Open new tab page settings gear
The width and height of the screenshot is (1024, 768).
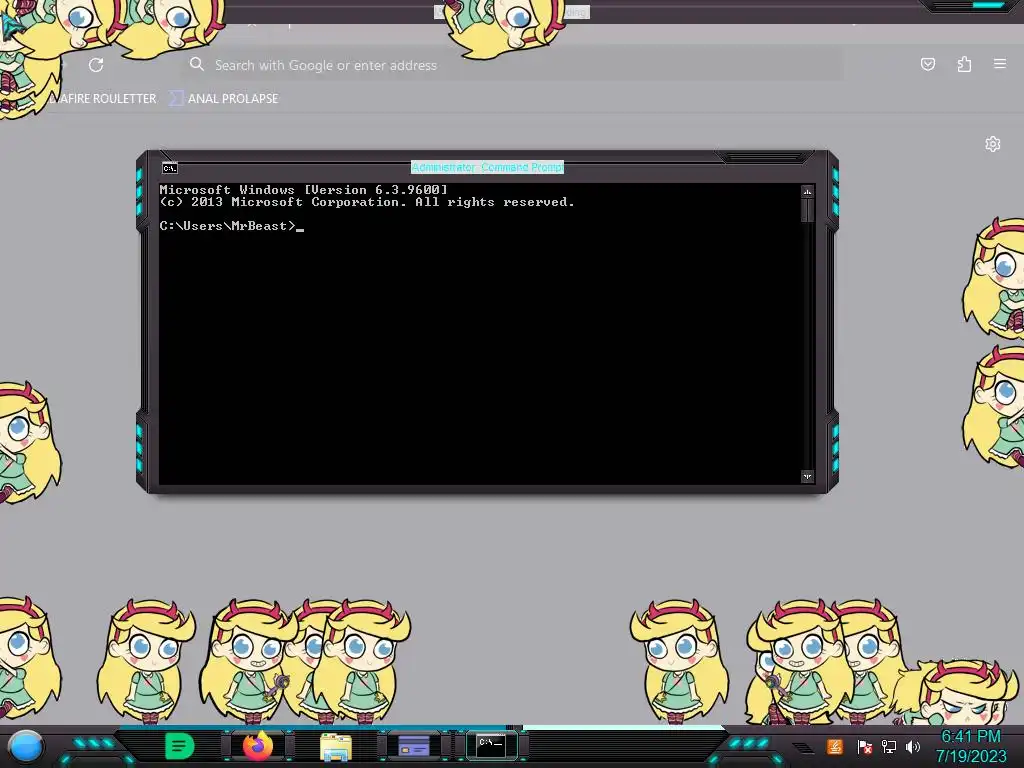click(993, 144)
